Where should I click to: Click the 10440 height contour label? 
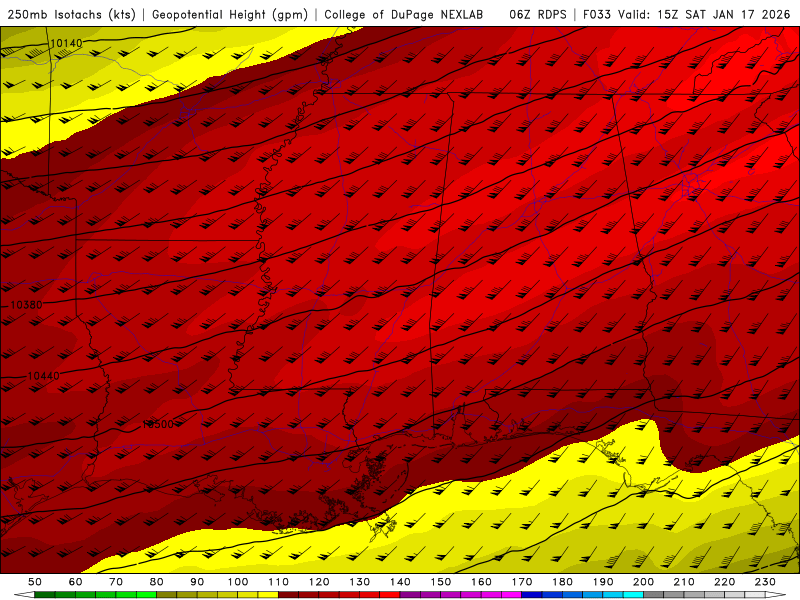coord(43,376)
